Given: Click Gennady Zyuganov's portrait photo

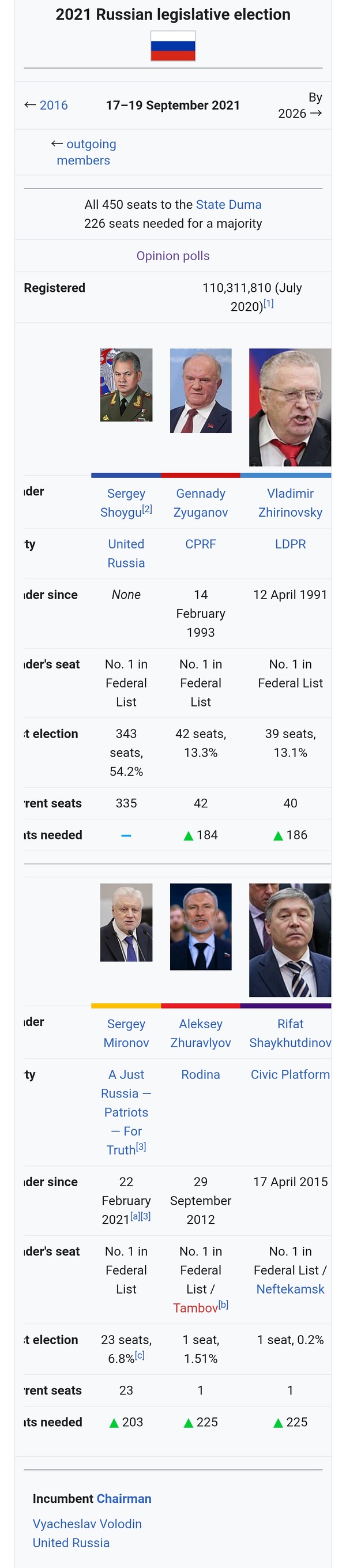Looking at the screenshot, I should (x=201, y=391).
